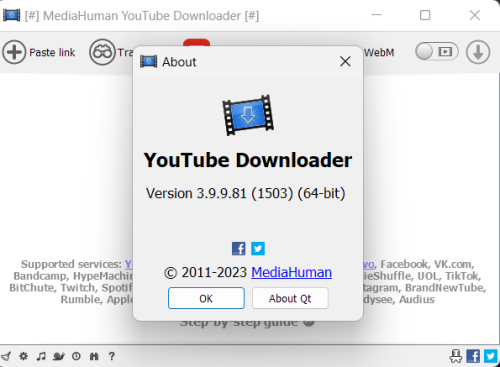Click the question mark beside the step-by-step guide
Screen dimensions: 500x367
309,322
